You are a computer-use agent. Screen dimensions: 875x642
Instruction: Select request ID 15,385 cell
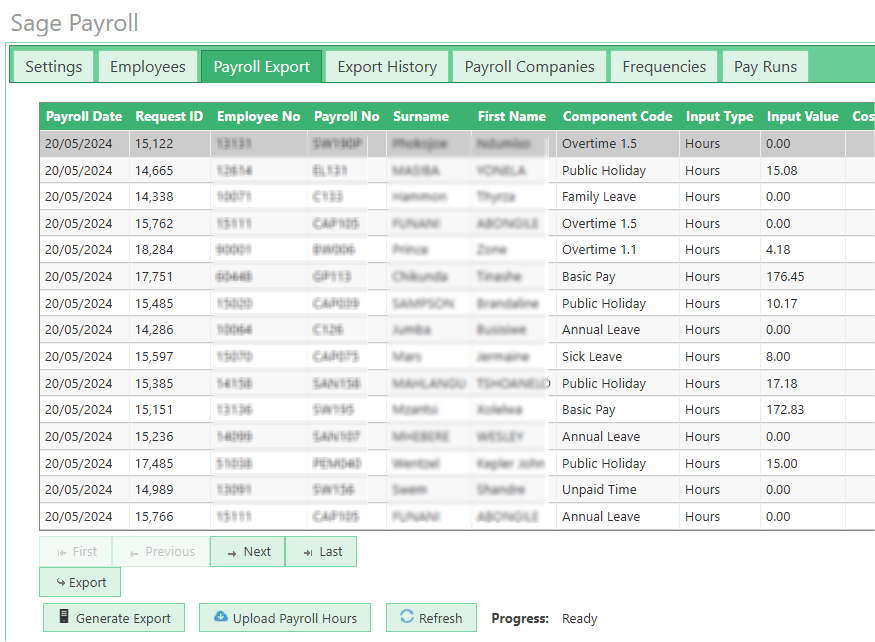point(170,384)
